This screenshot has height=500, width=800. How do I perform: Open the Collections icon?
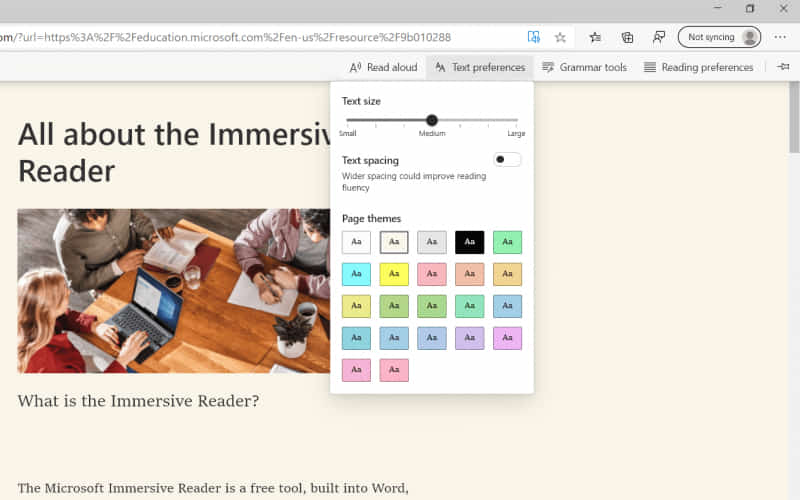click(x=627, y=37)
